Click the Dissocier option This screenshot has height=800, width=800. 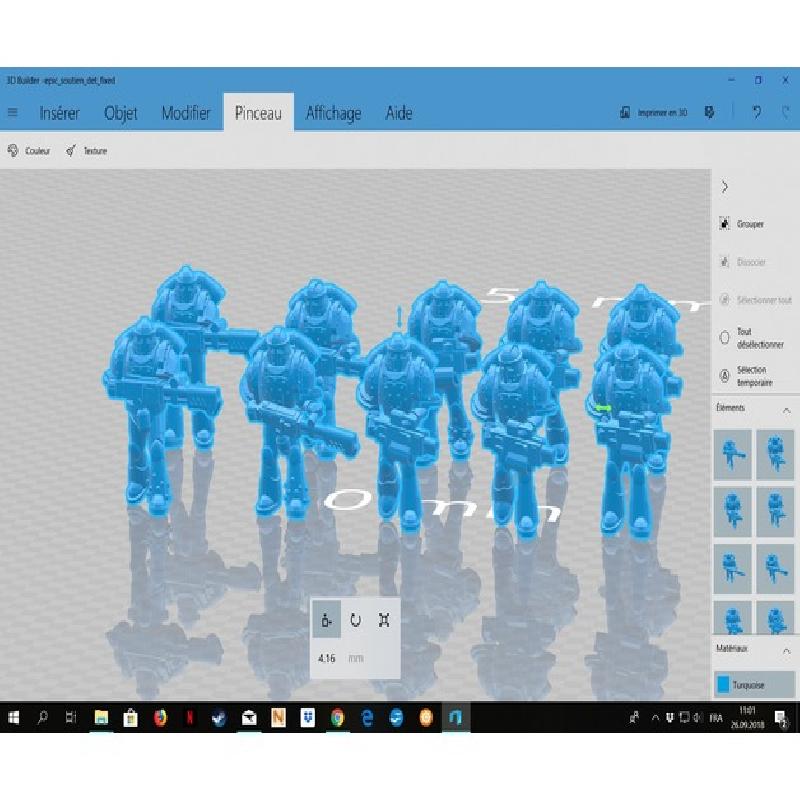pos(743,262)
